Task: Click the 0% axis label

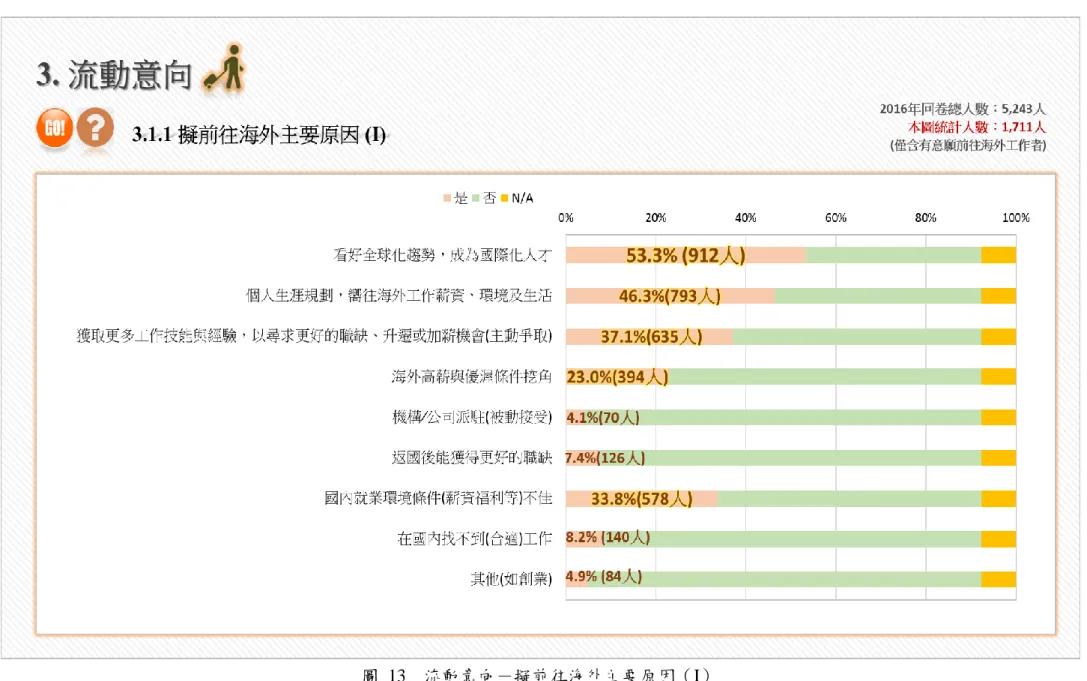Action: tap(566, 218)
